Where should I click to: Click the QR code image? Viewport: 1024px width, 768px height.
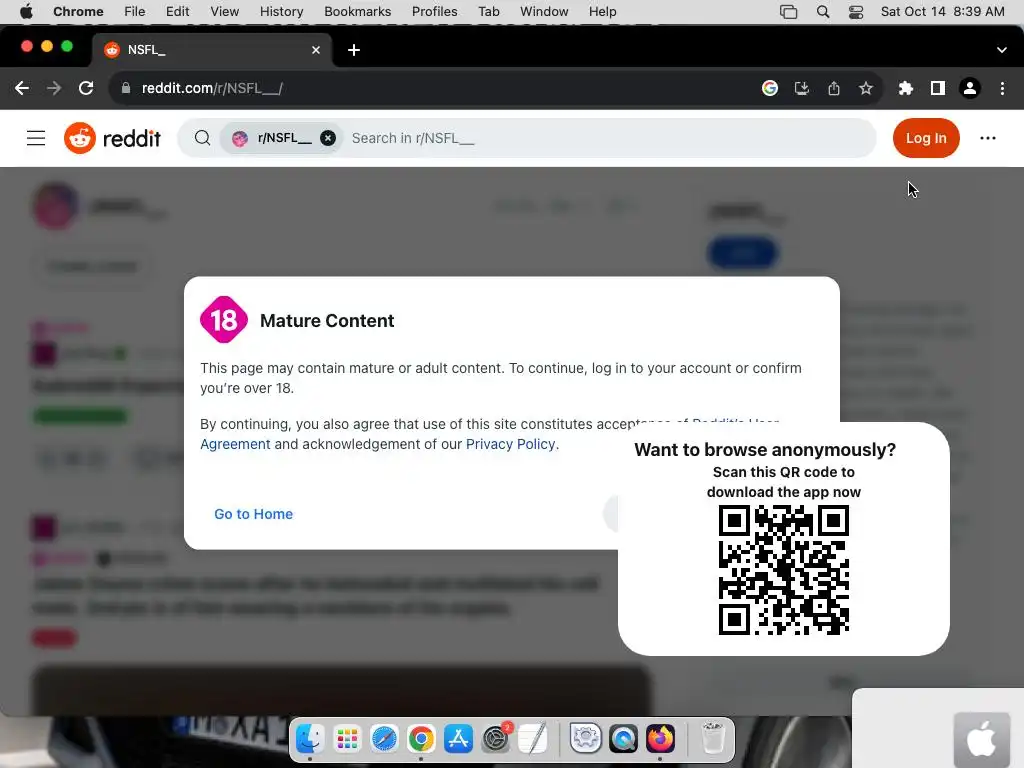[784, 569]
